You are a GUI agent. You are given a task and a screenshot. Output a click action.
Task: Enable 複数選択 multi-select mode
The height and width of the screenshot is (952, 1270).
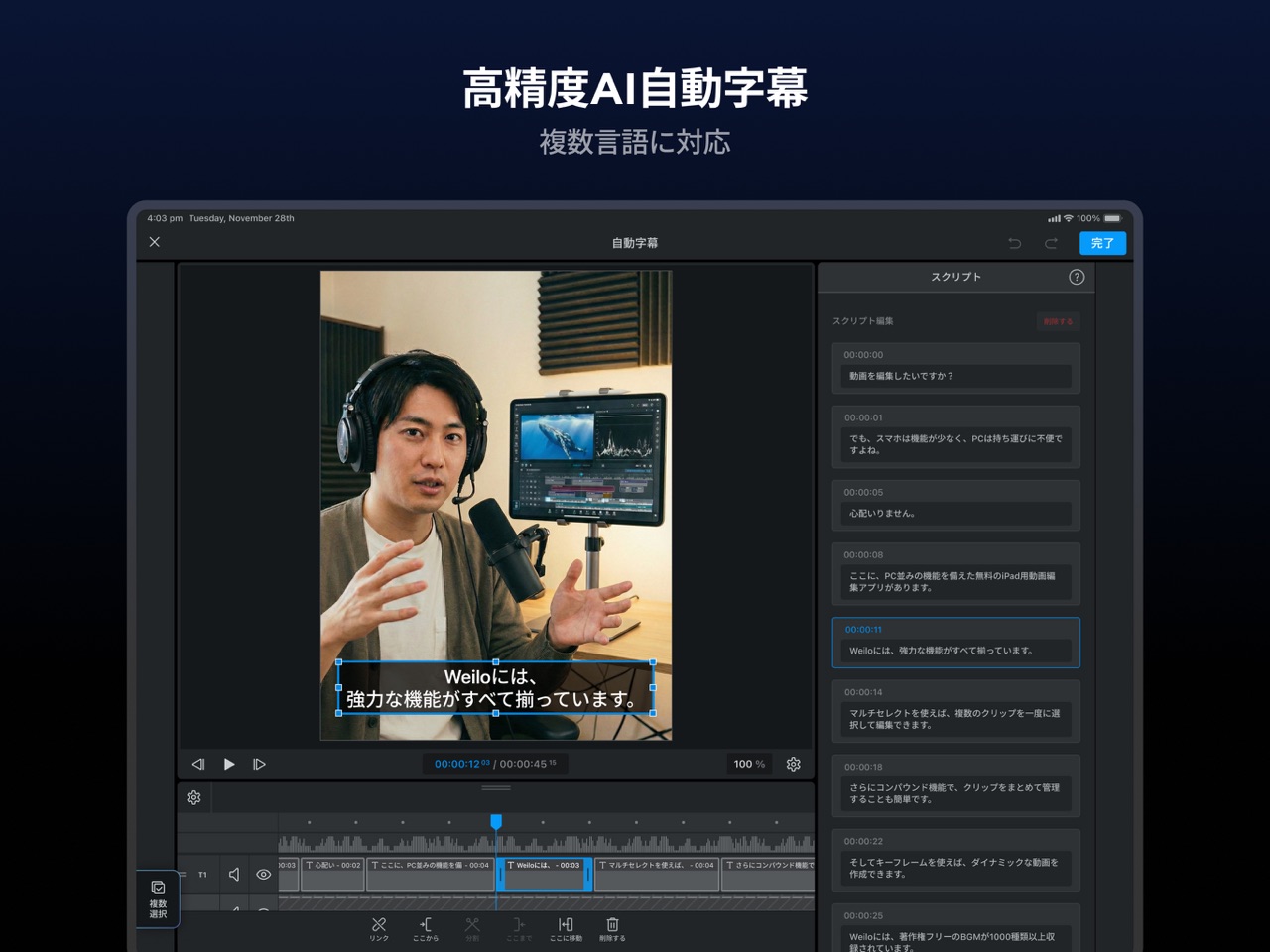(x=158, y=899)
